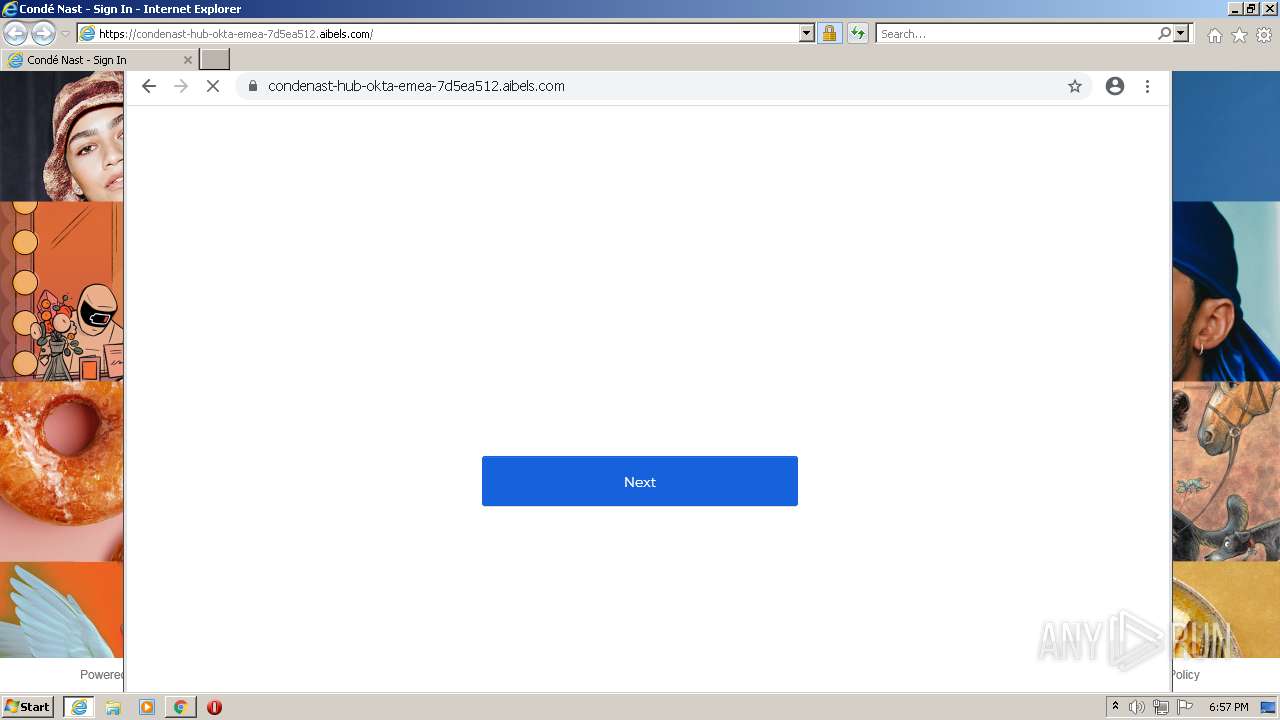The height and width of the screenshot is (720, 1280).
Task: Open the Chrome taskbar icon
Action: (180, 707)
